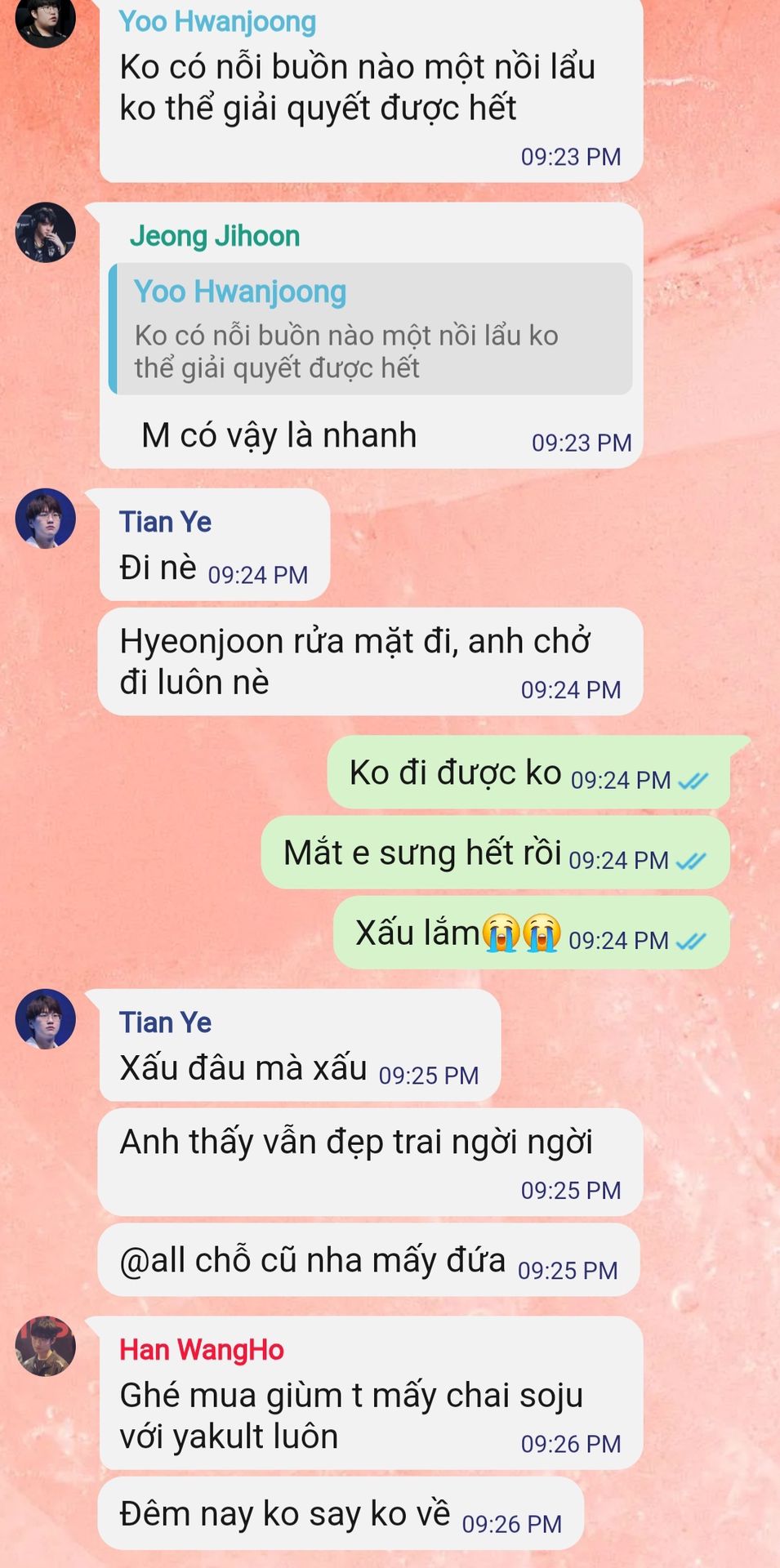Tap read-receipt checkmarks on "Ko đi được ko"
This screenshot has height=1568, width=780.
693,781
